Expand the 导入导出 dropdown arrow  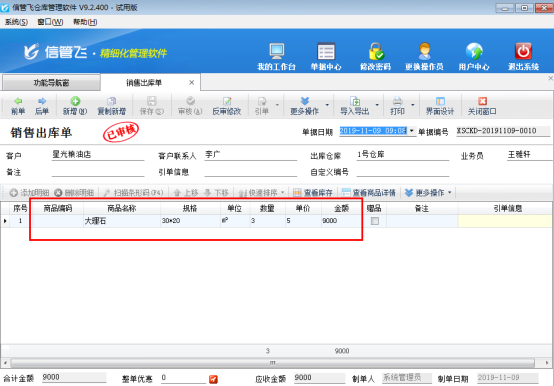click(x=377, y=105)
